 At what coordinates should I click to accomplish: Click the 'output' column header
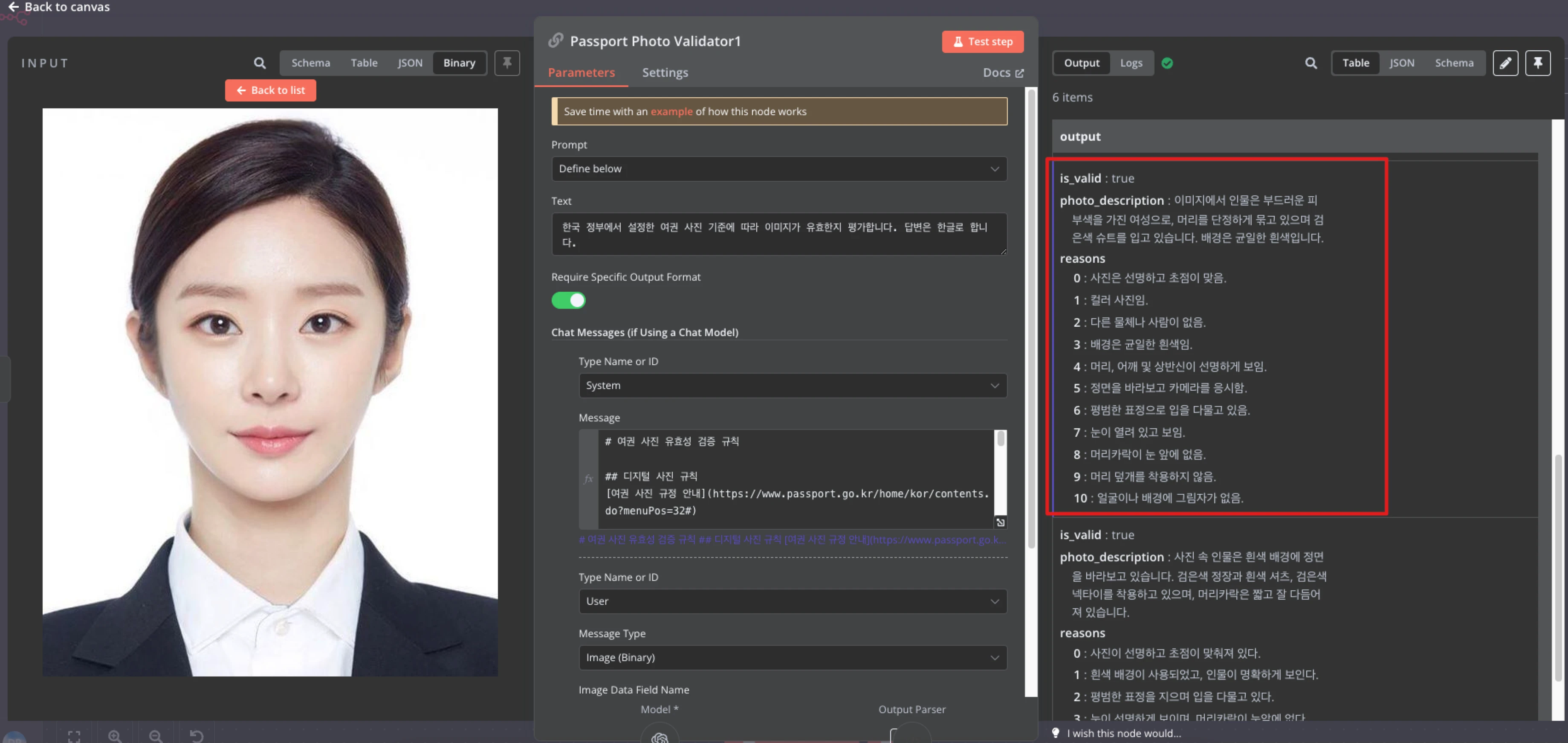(1080, 136)
